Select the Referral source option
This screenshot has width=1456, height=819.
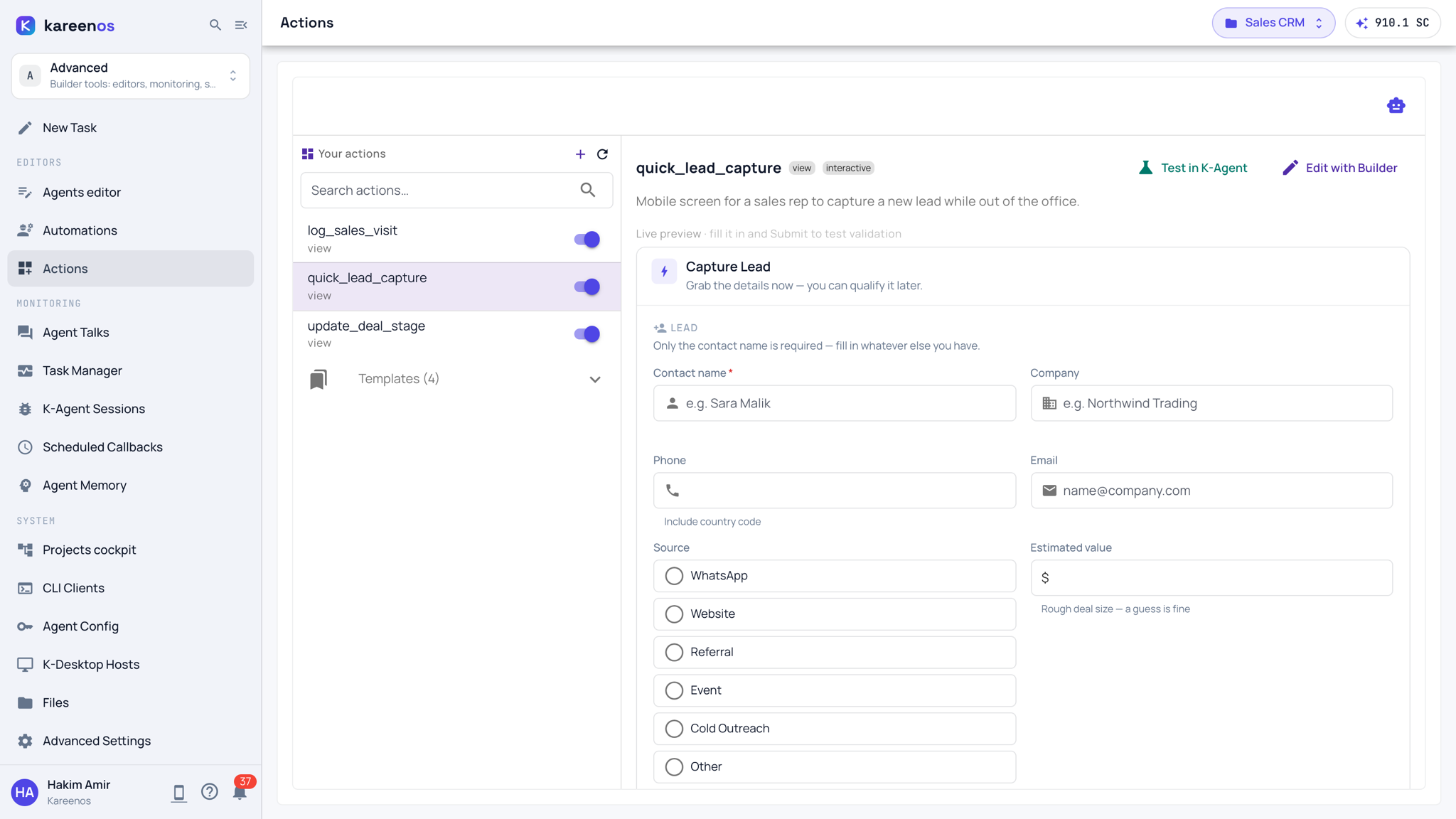tap(834, 652)
